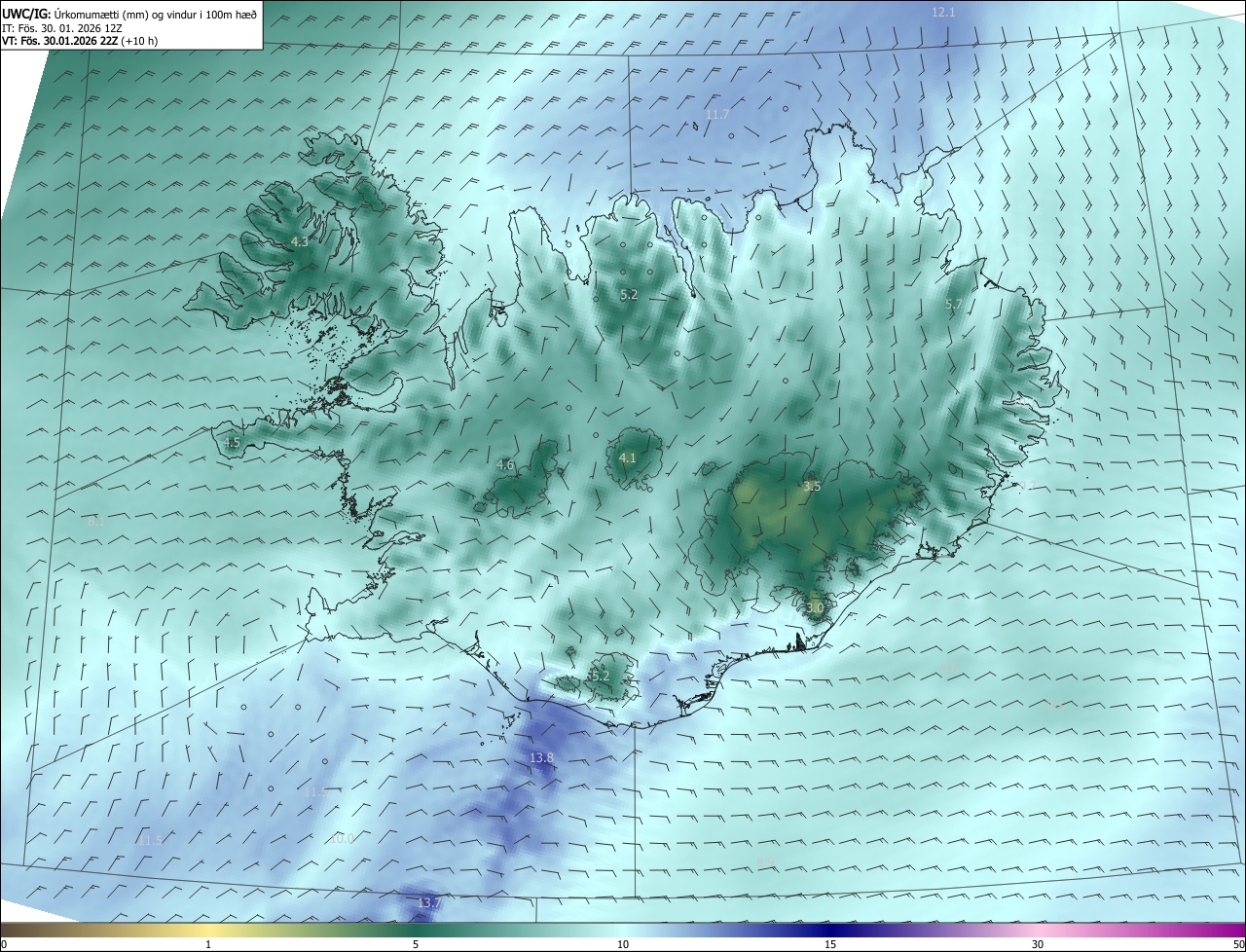Click the colorbar tick label "10"
1246x952 pixels.
pos(623,945)
